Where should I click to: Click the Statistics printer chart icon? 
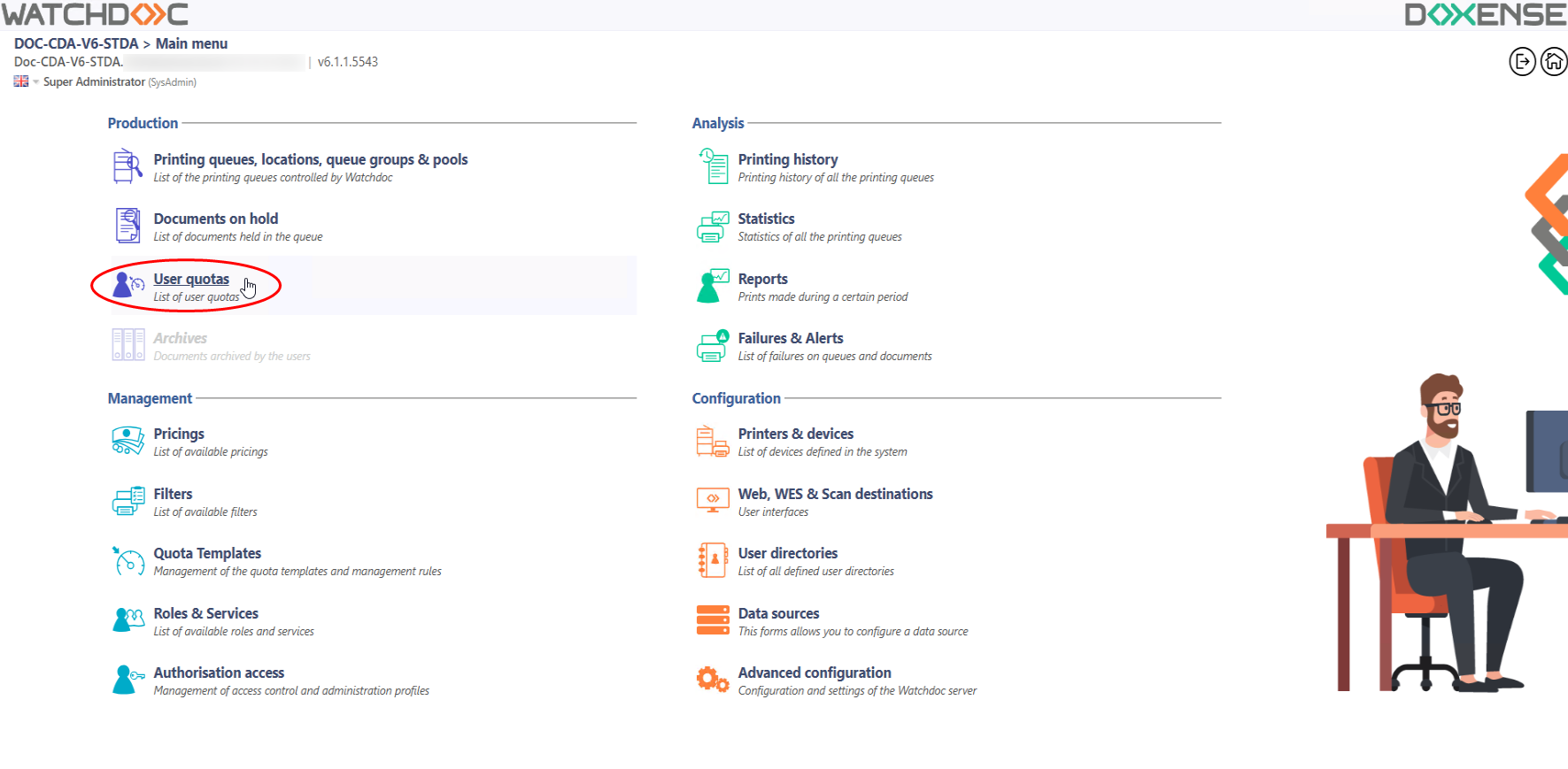pos(713,227)
